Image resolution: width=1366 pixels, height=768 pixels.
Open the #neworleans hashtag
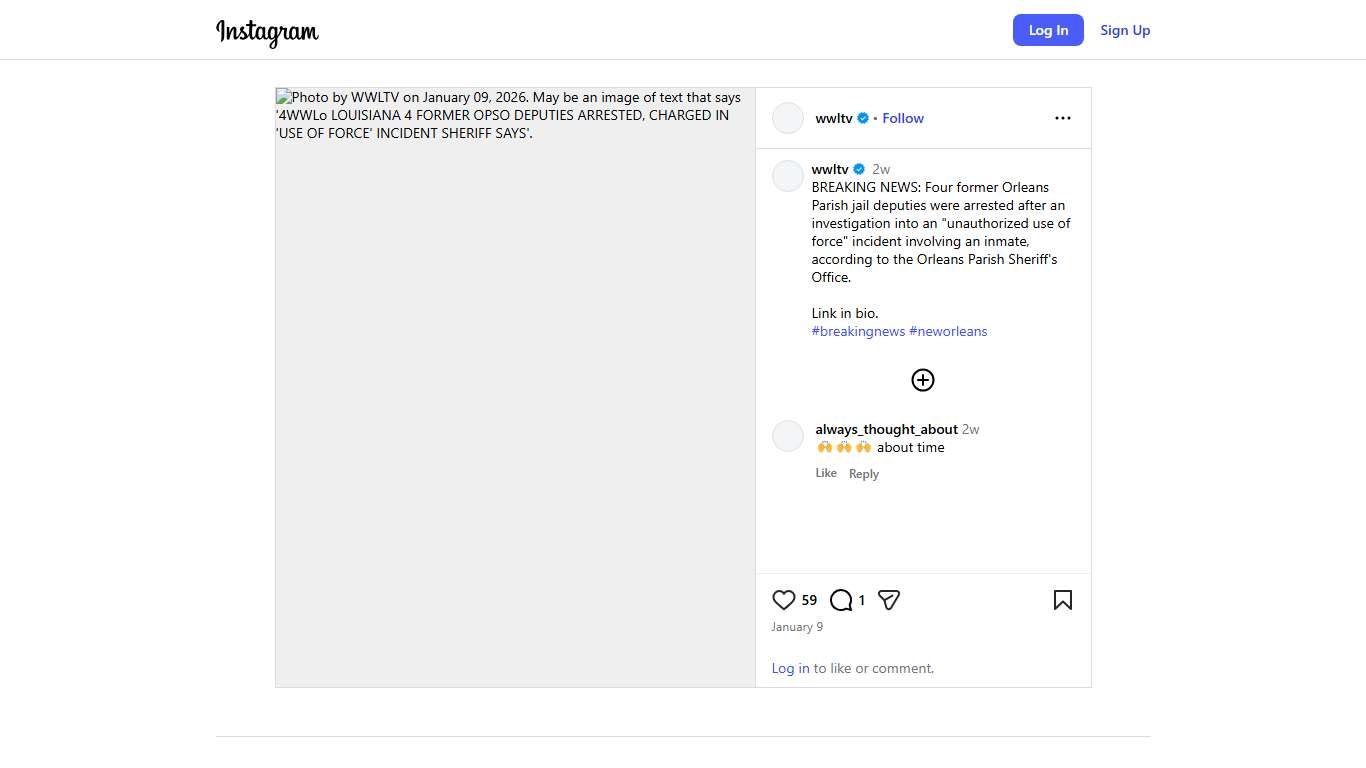tap(948, 331)
